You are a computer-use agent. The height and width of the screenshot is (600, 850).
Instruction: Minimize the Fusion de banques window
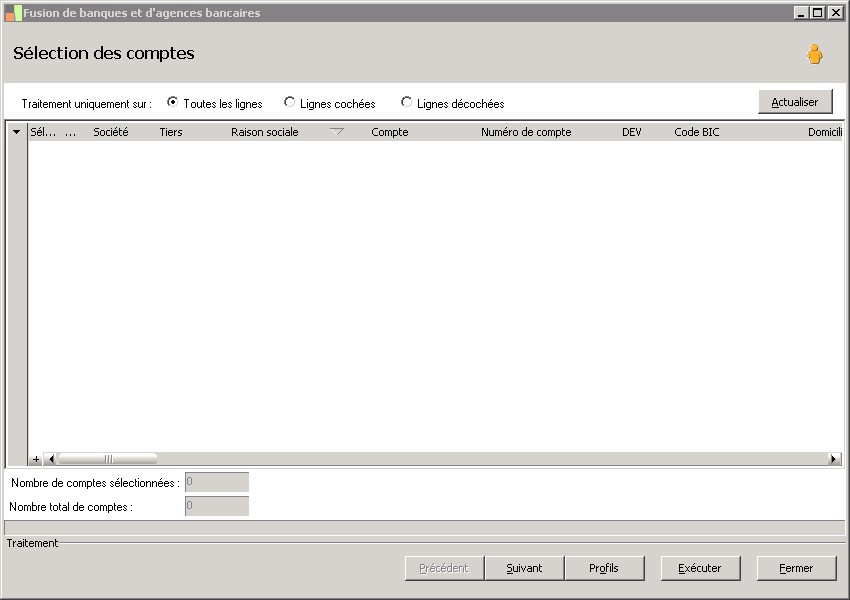[x=802, y=12]
